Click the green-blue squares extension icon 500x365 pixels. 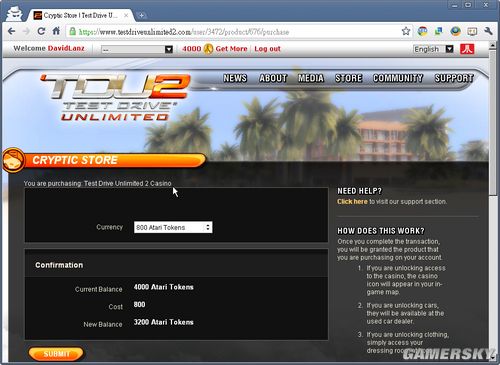[439, 31]
